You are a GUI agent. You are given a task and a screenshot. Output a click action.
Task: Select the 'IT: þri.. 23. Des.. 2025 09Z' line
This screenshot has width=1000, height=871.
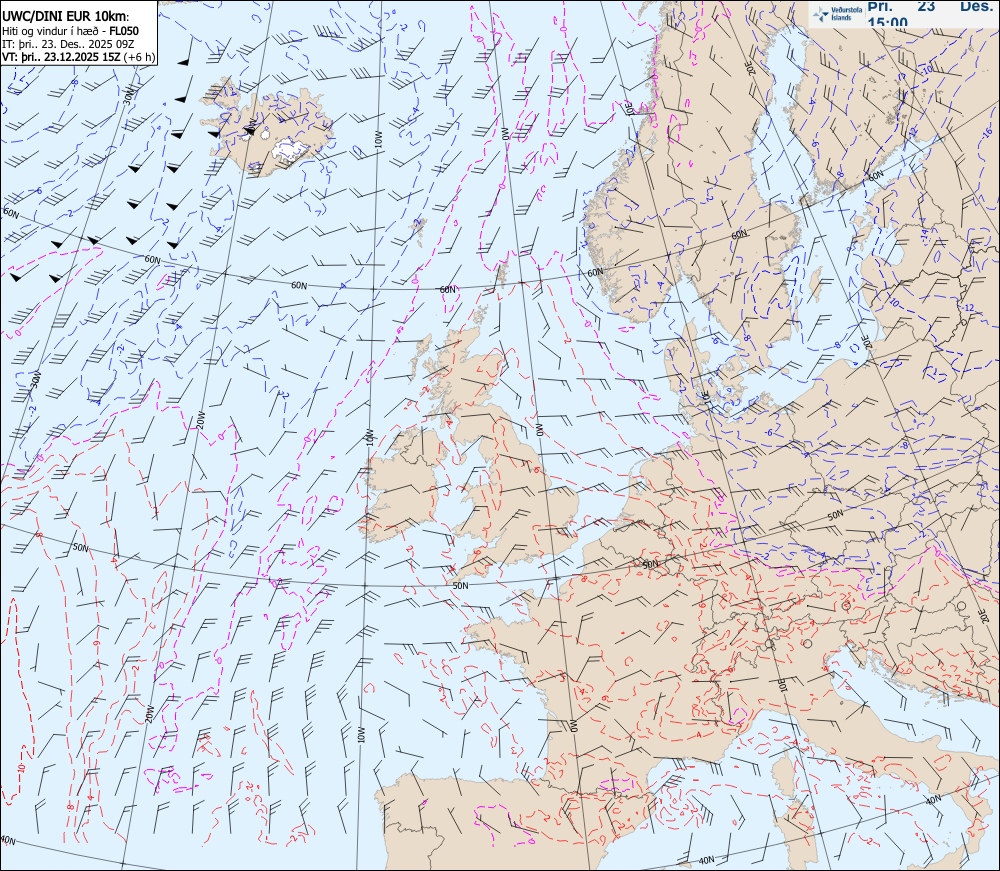tap(68, 44)
